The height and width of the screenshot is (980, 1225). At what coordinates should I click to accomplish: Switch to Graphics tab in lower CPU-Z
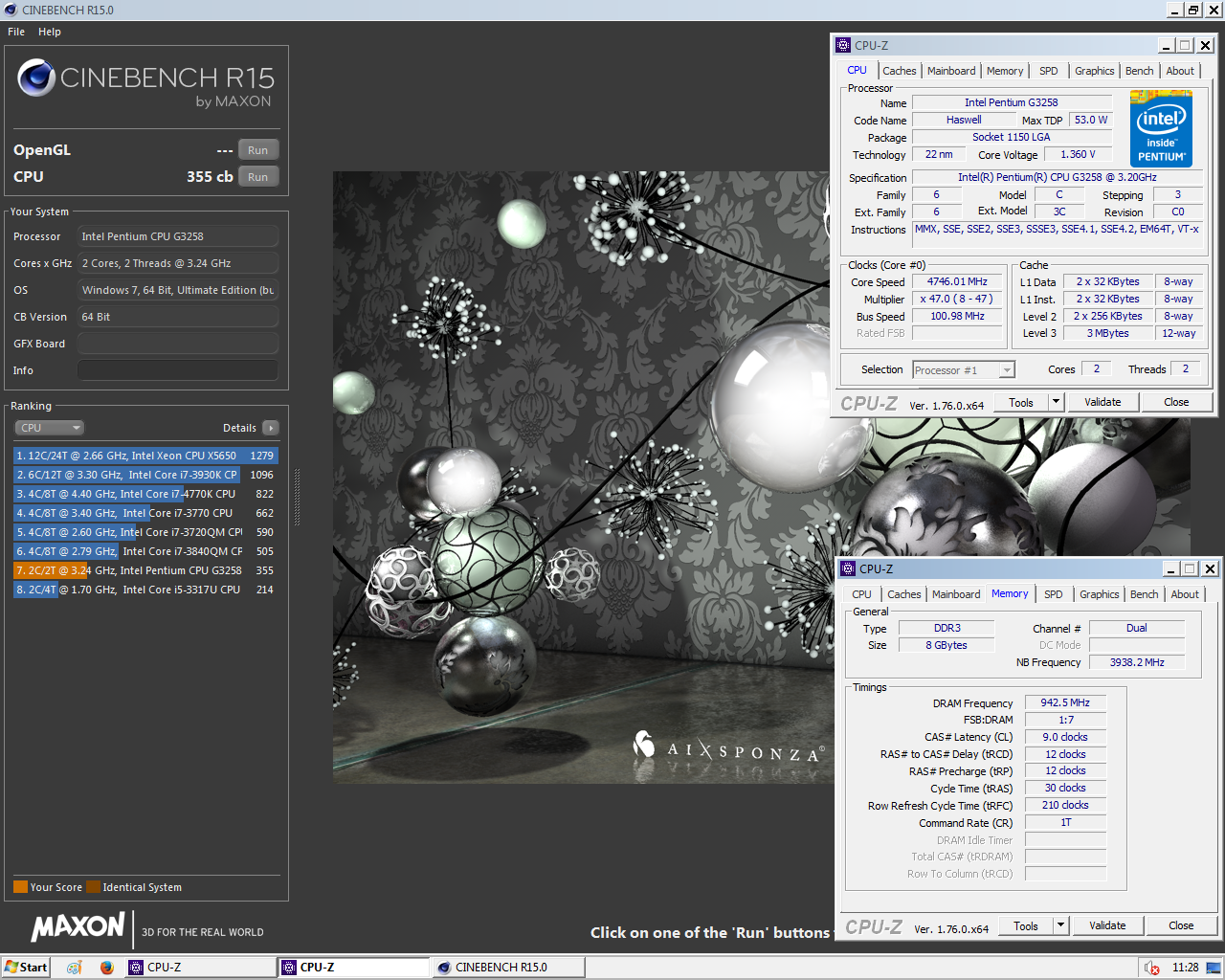click(1099, 594)
